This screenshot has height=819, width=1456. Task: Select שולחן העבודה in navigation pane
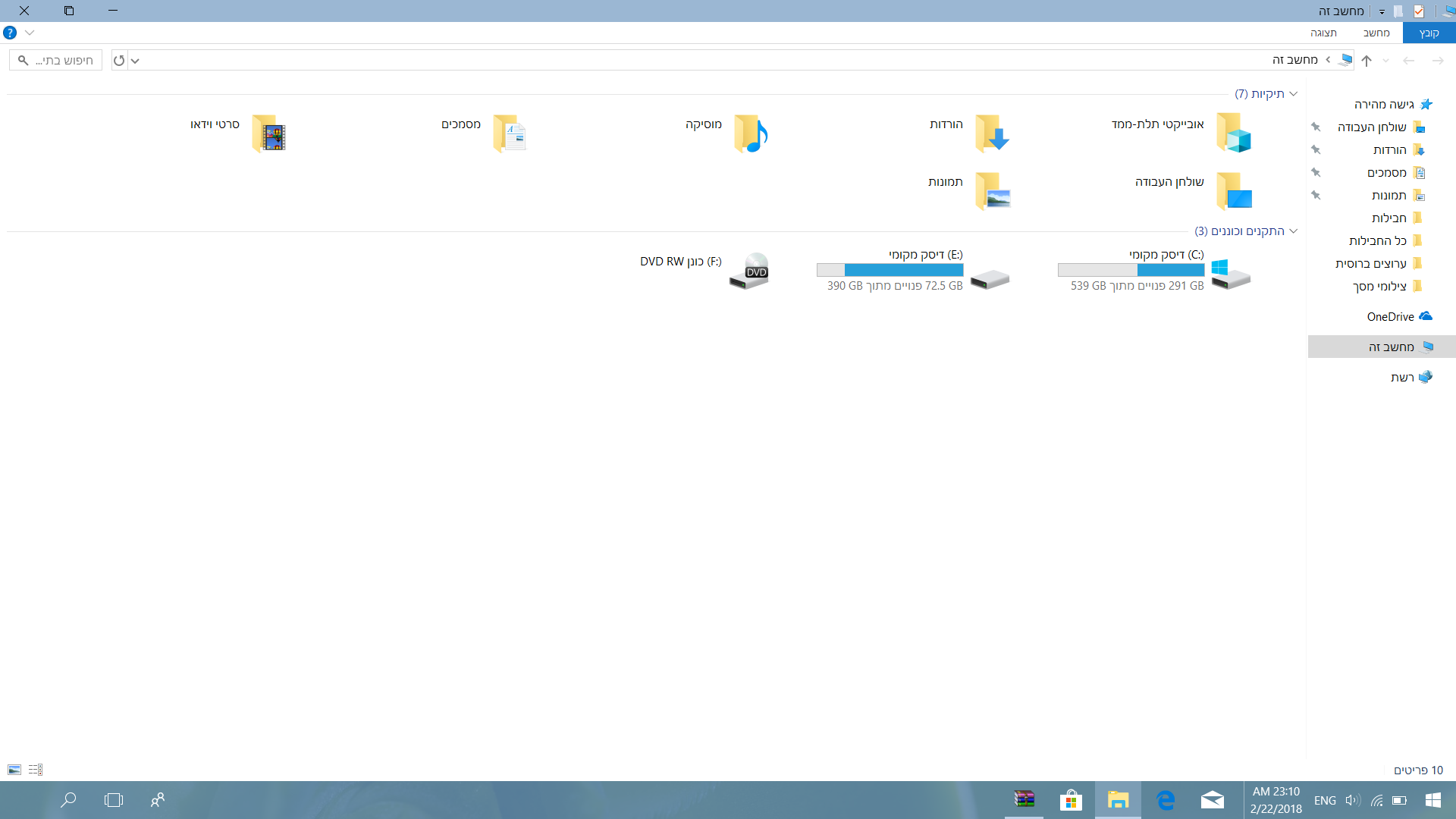pos(1382,127)
